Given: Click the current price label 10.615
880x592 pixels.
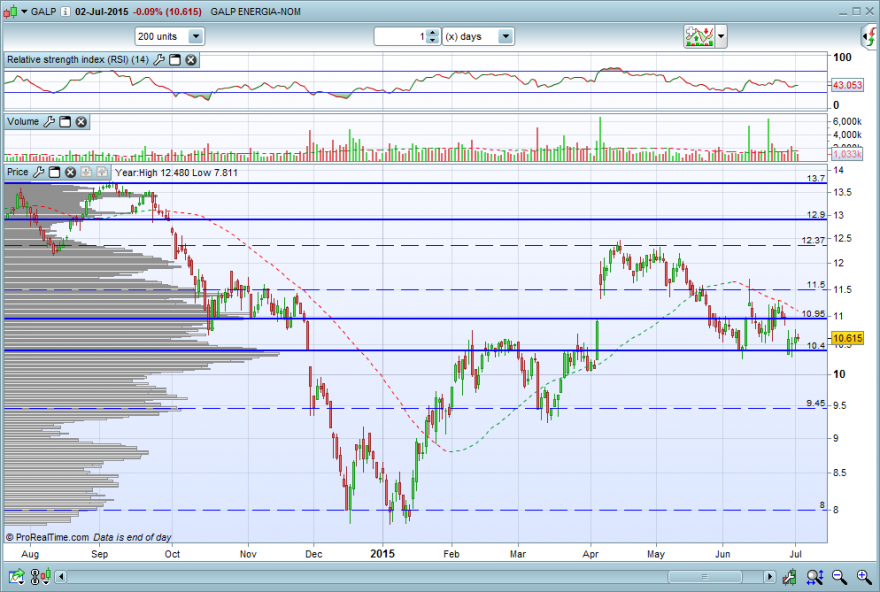Looking at the screenshot, I should [x=847, y=338].
